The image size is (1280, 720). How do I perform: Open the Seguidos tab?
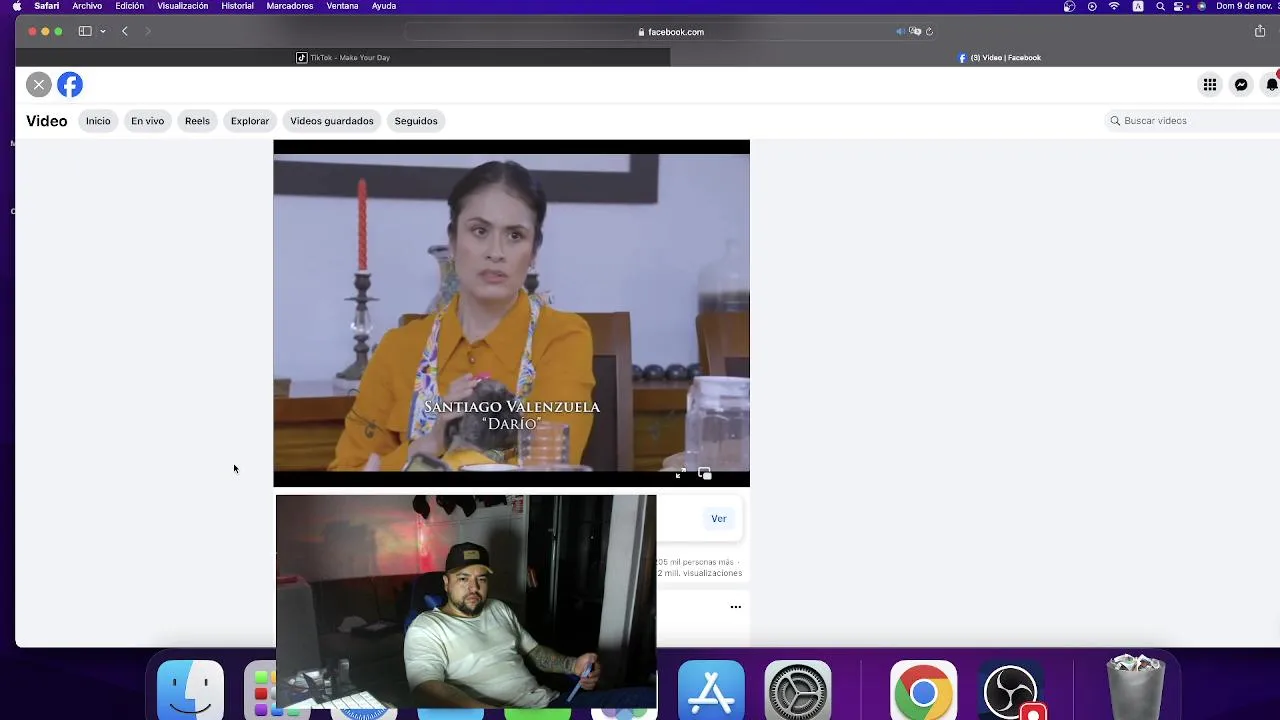coord(416,121)
